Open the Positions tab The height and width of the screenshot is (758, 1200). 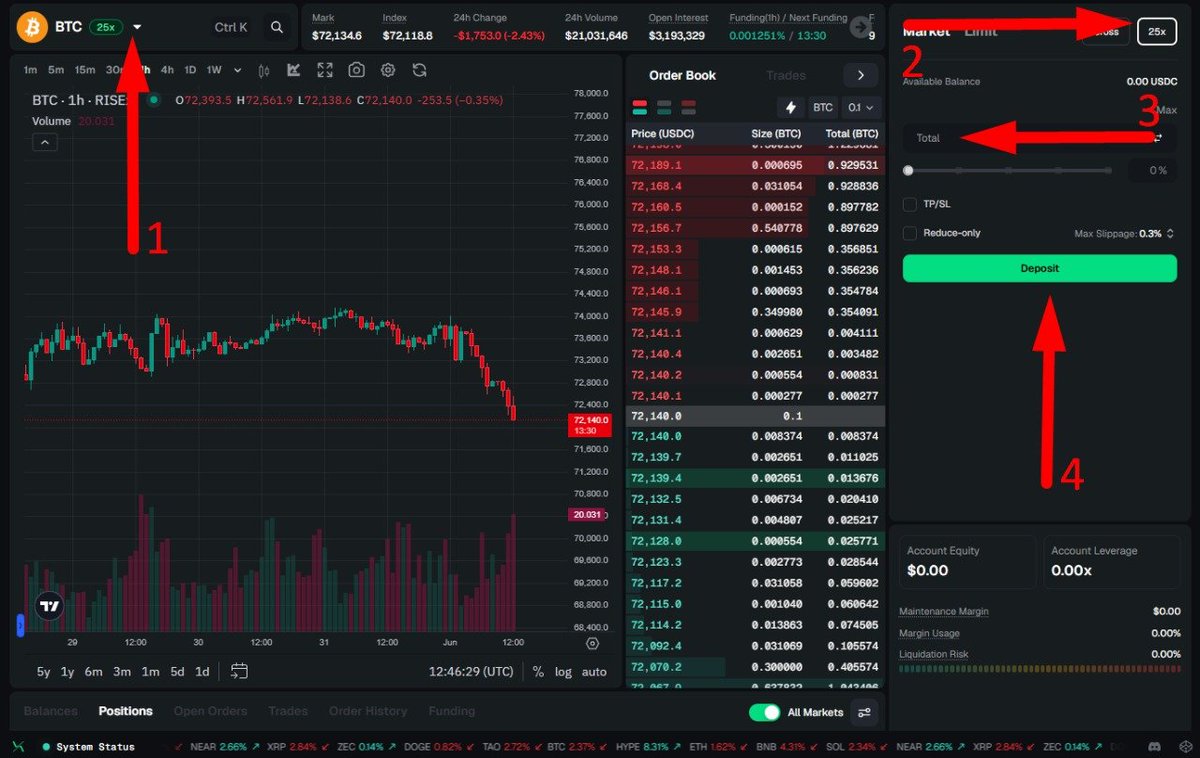(126, 711)
